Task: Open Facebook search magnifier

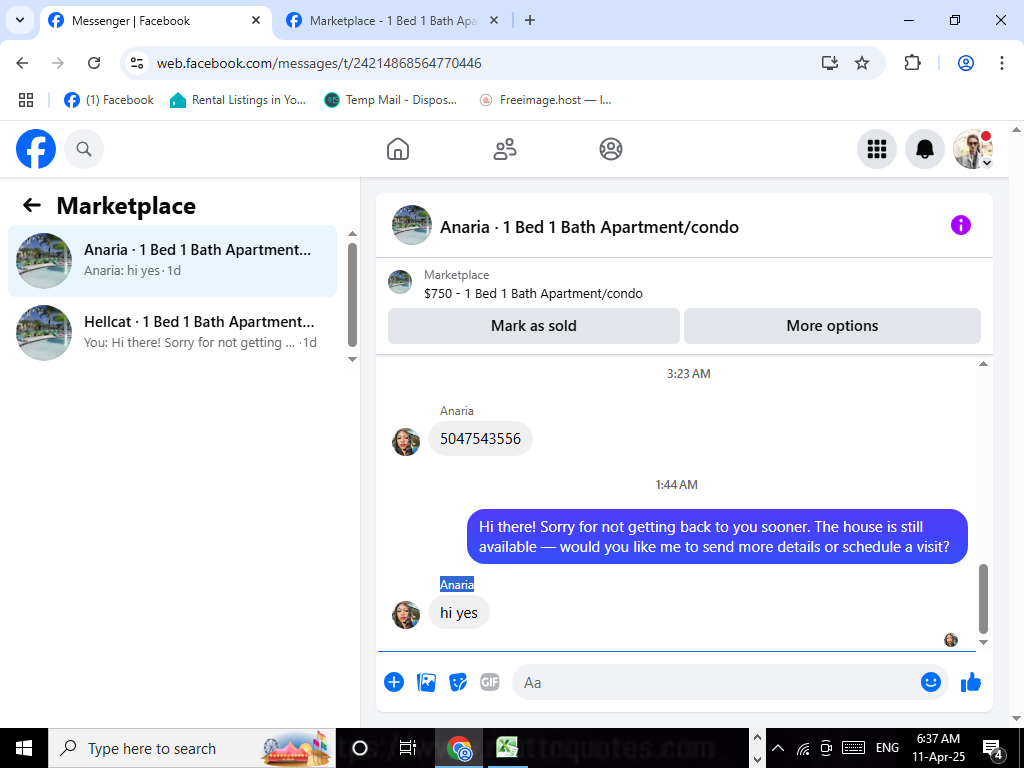Action: coord(84,149)
